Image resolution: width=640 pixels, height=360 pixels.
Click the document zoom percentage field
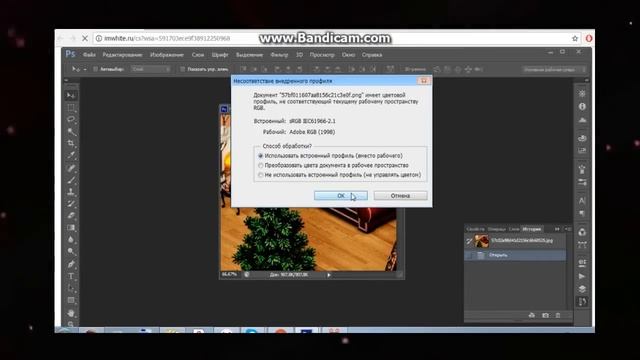(x=229, y=275)
